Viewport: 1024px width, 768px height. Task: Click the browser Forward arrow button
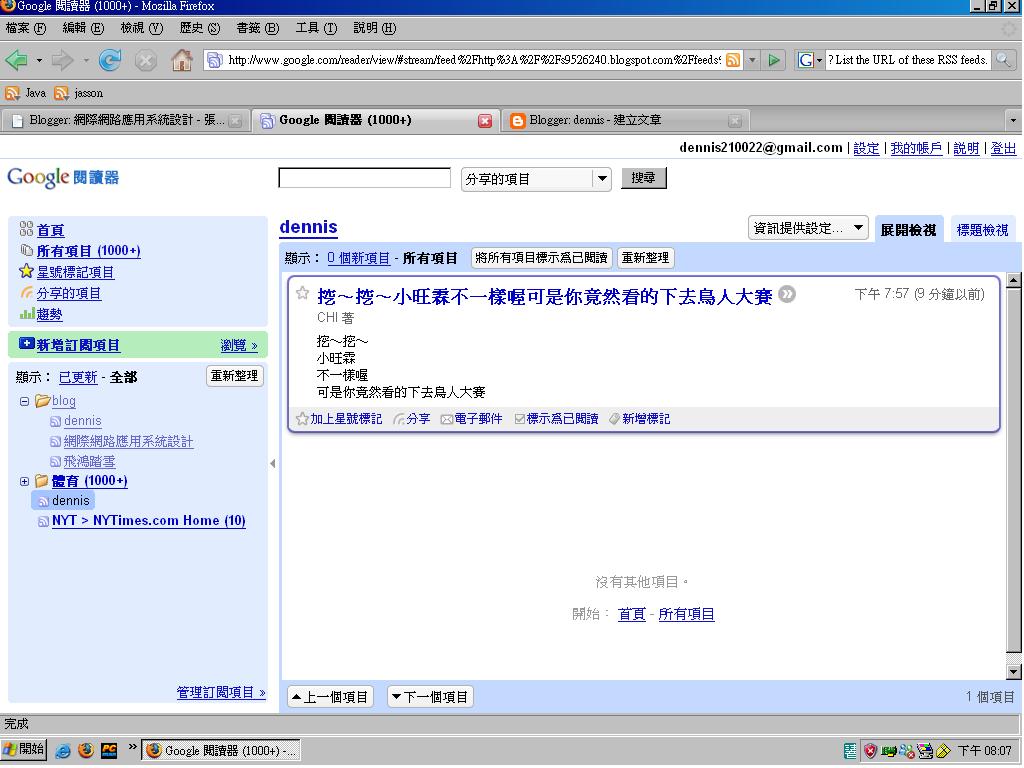(x=63, y=61)
